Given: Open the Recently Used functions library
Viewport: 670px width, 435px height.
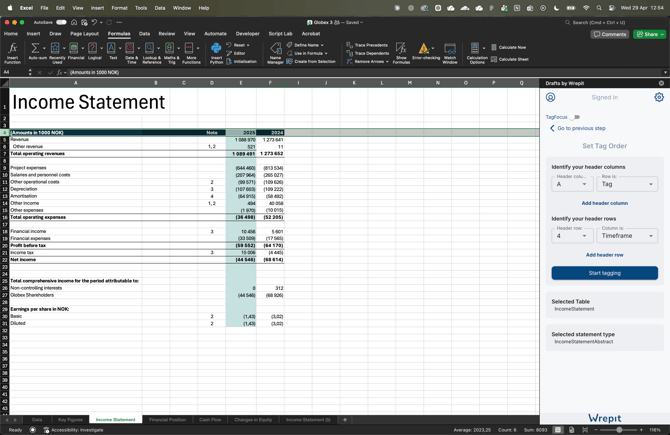Looking at the screenshot, I should (x=57, y=53).
